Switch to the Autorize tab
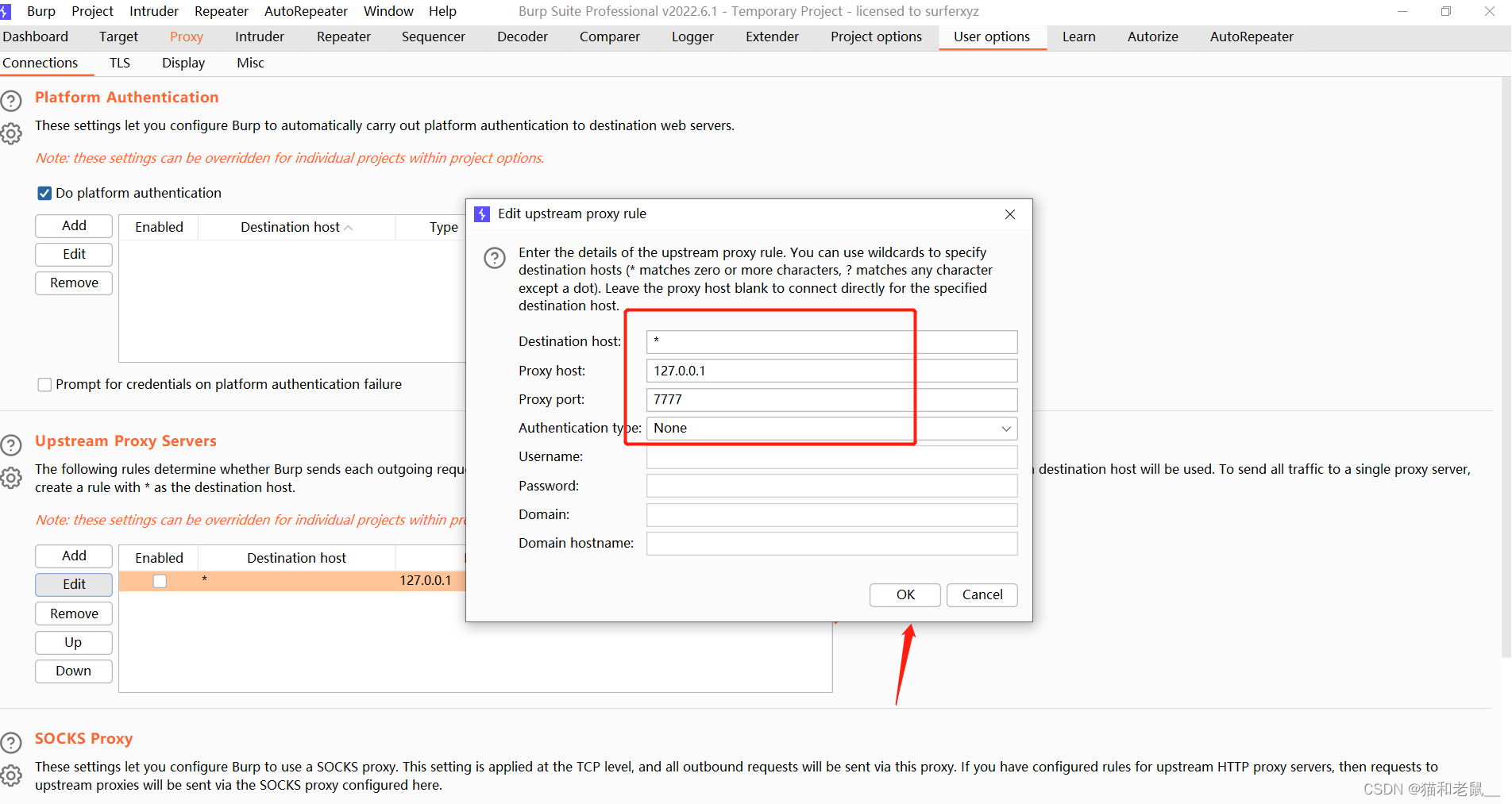Screen dimensions: 1512x804 tap(1153, 37)
